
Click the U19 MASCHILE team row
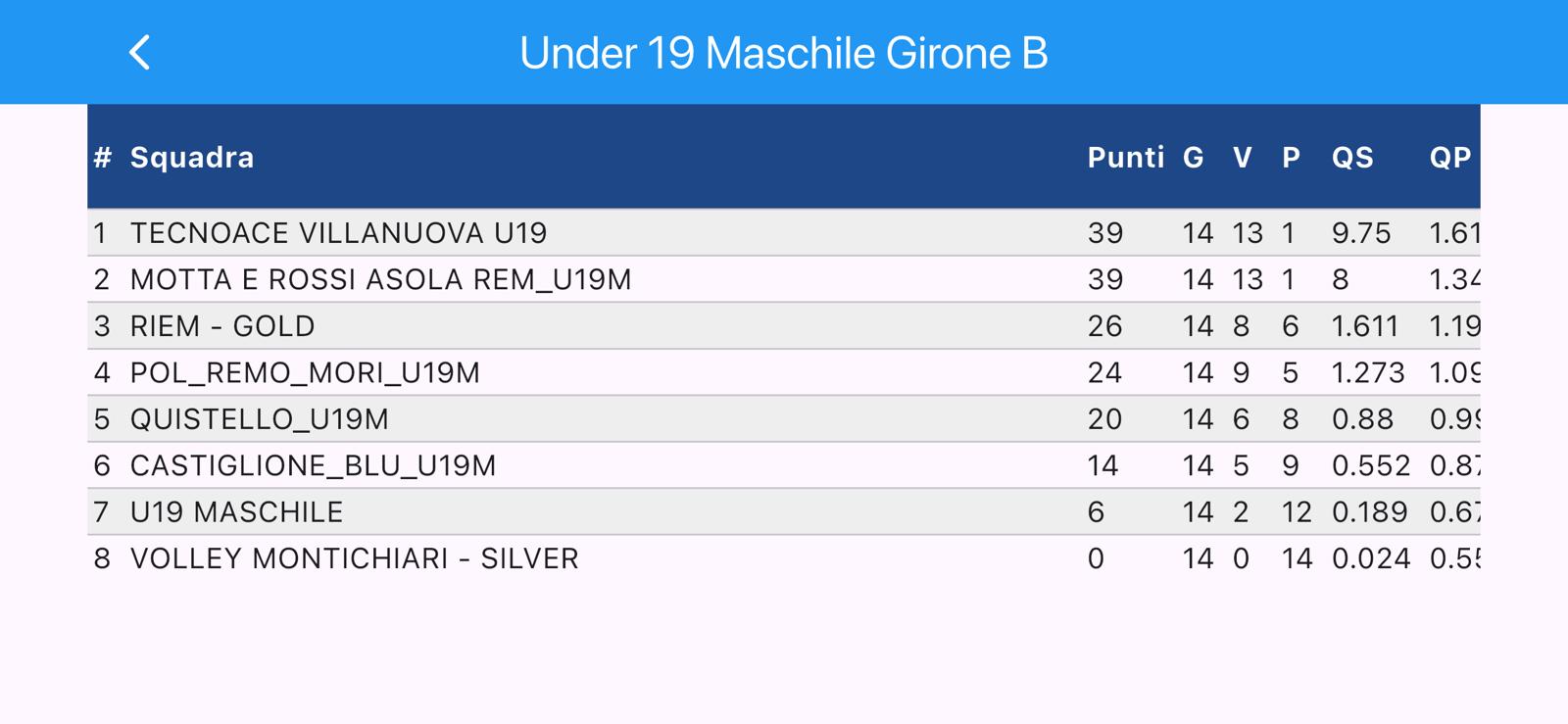236,512
